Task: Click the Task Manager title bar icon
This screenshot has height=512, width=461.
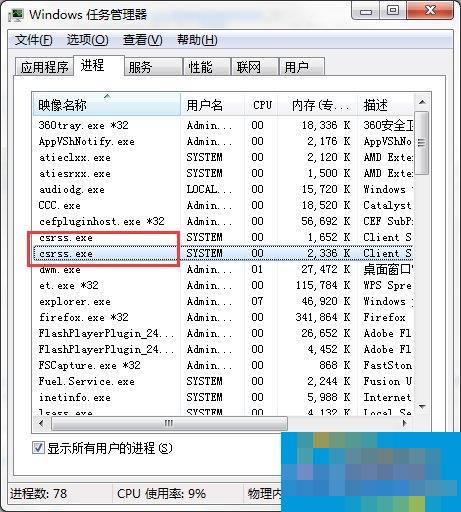Action: (x=16, y=15)
